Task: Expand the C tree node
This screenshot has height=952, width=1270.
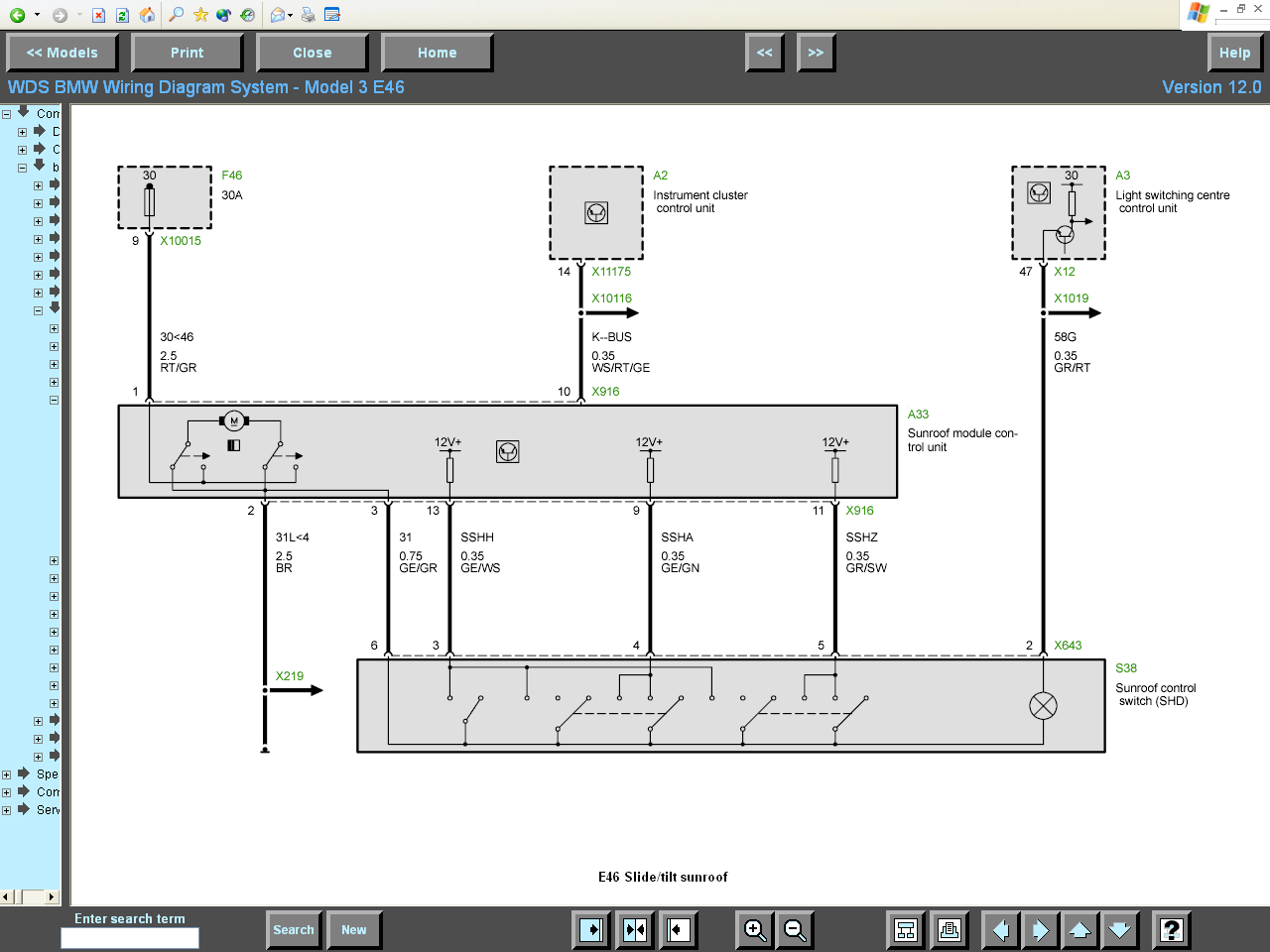Action: pos(22,150)
